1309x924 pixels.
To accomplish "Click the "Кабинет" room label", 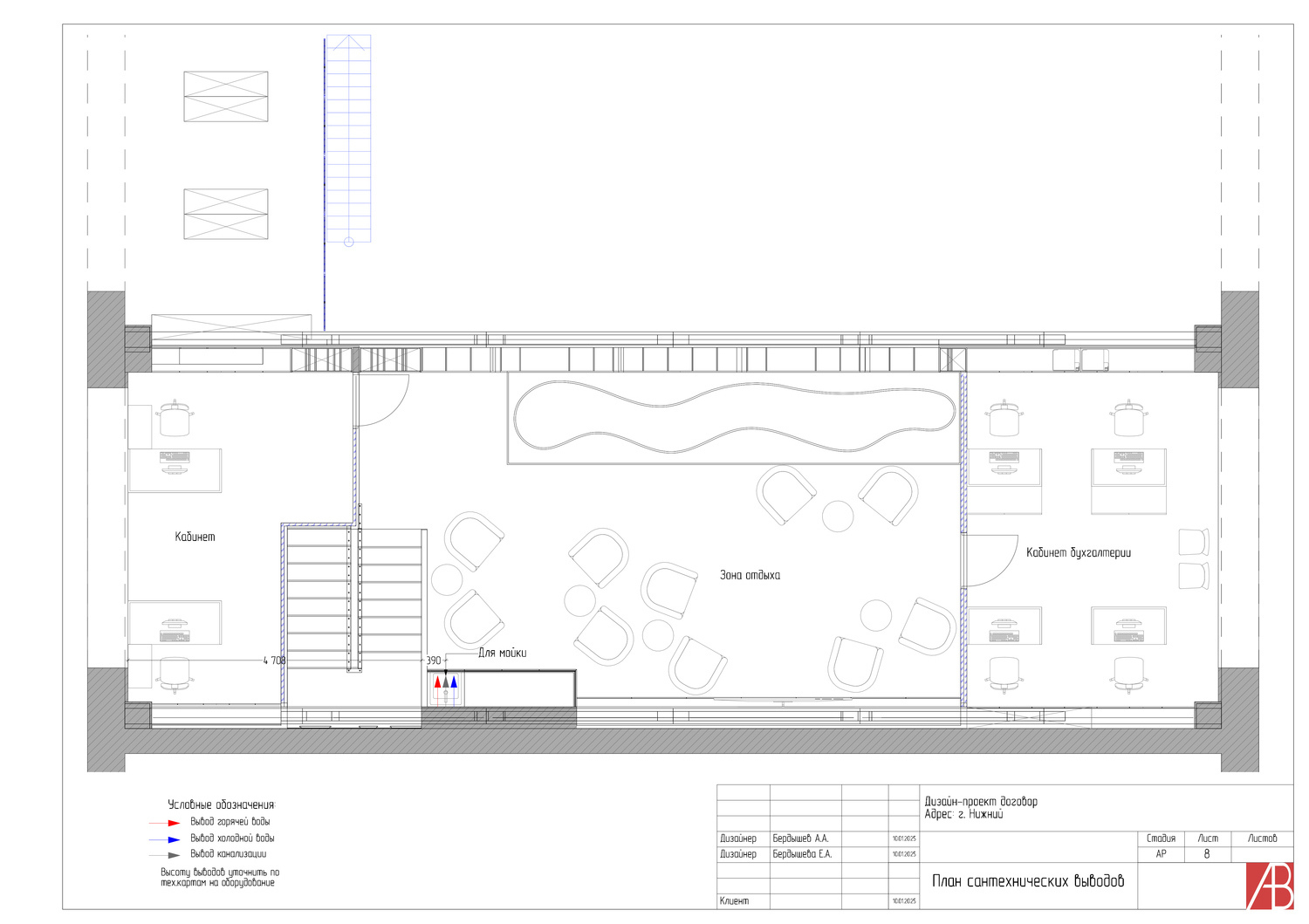I will point(195,537).
